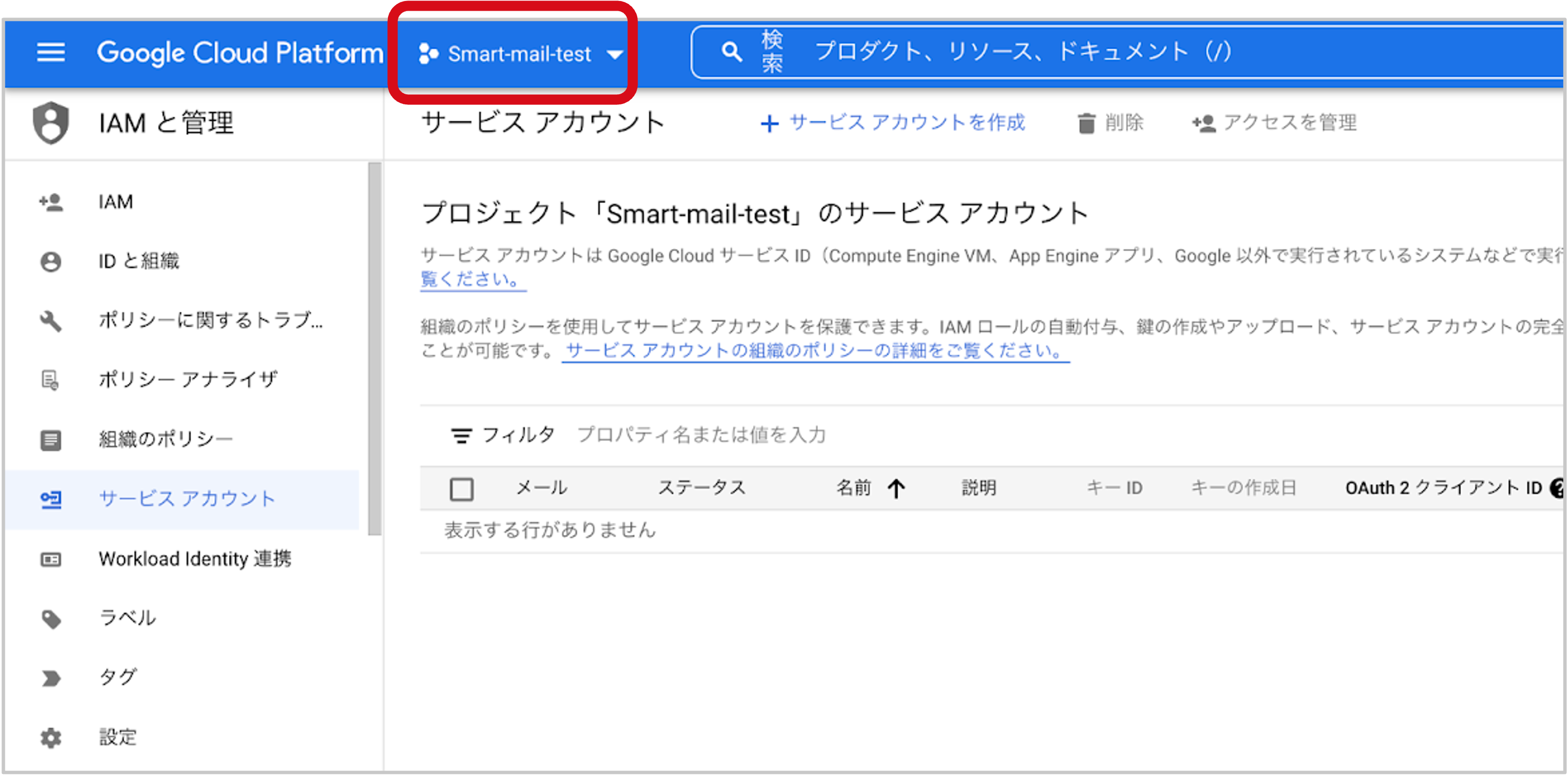
Task: Click the ascending sort arrow beside 名前
Action: (x=896, y=488)
